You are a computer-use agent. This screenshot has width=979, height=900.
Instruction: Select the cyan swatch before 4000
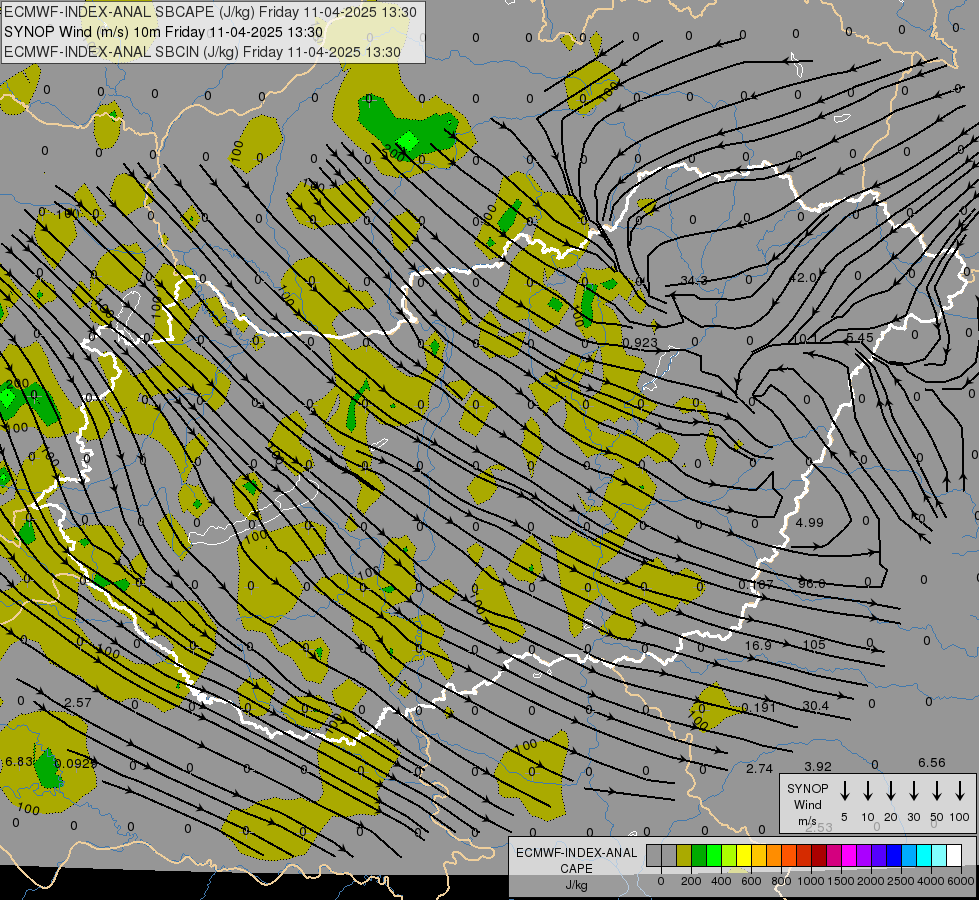(x=923, y=855)
